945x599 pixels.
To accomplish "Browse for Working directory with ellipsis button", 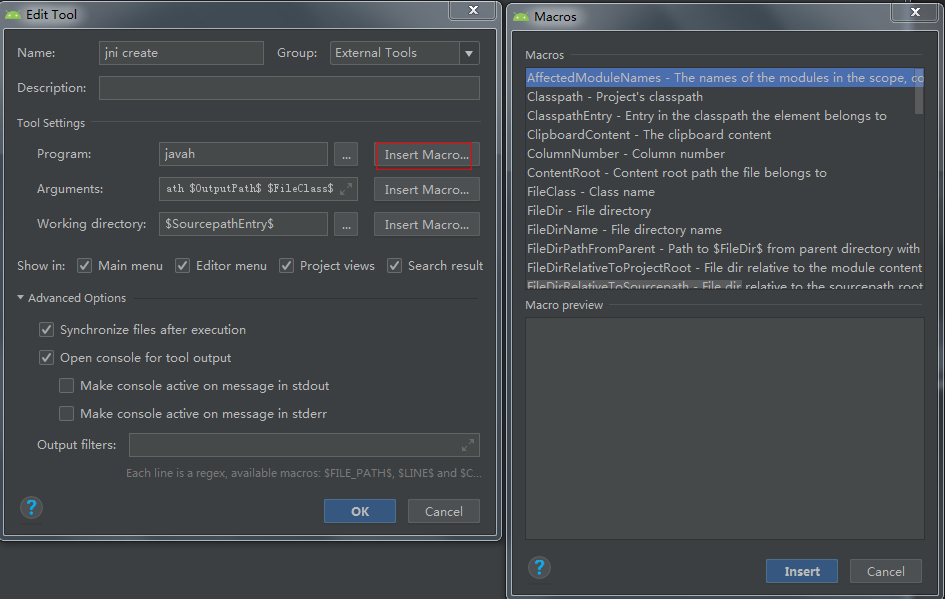I will 346,224.
